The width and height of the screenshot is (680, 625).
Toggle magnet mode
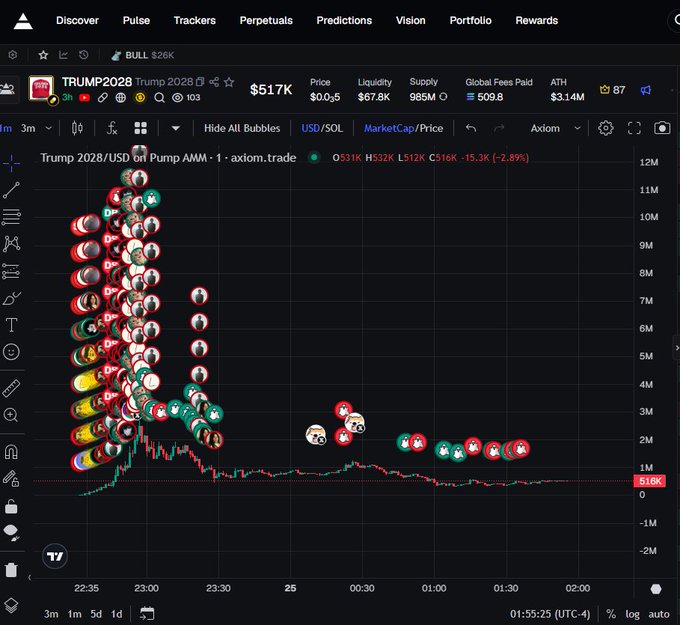tap(11, 452)
